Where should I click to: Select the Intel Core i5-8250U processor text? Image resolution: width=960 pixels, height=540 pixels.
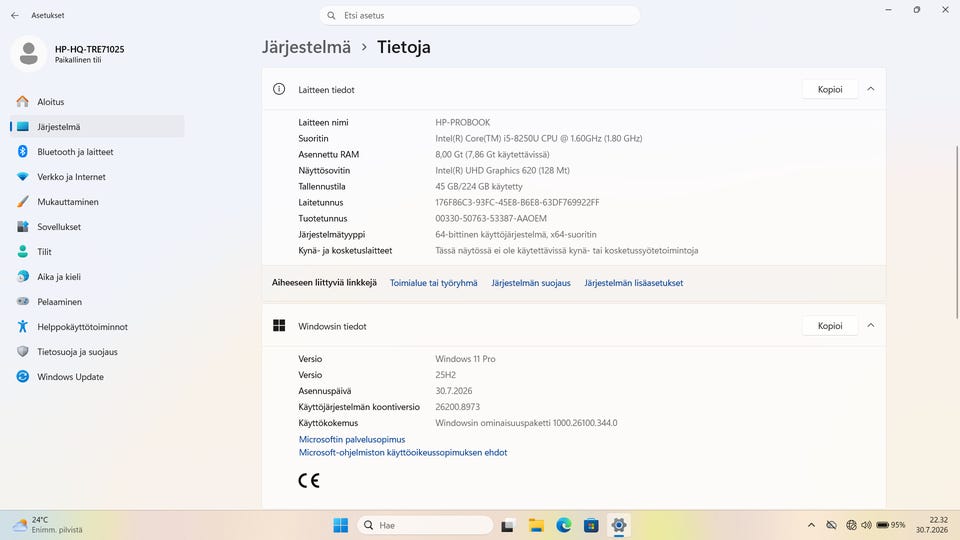pos(539,138)
